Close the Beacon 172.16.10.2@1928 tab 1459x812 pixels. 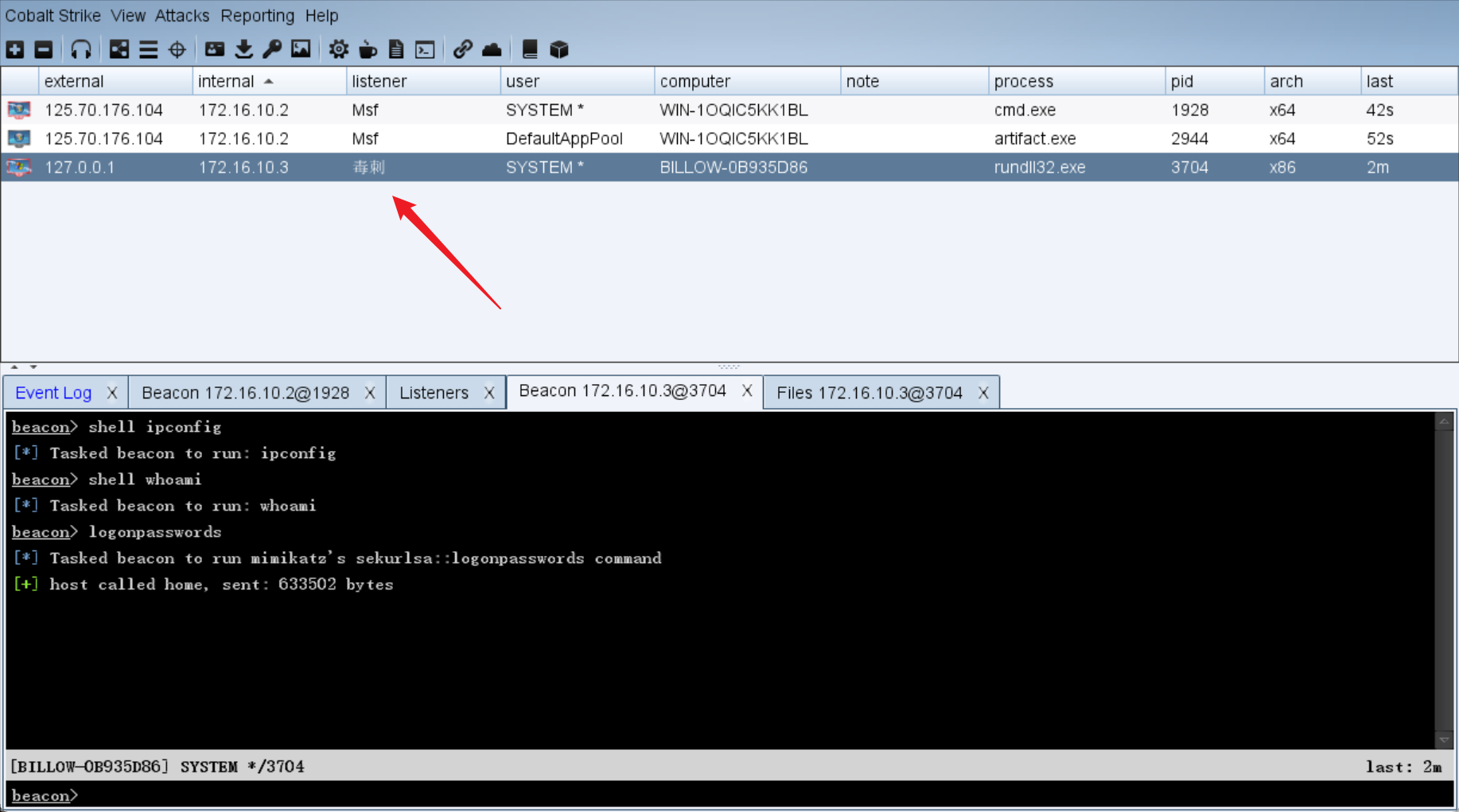click(370, 393)
